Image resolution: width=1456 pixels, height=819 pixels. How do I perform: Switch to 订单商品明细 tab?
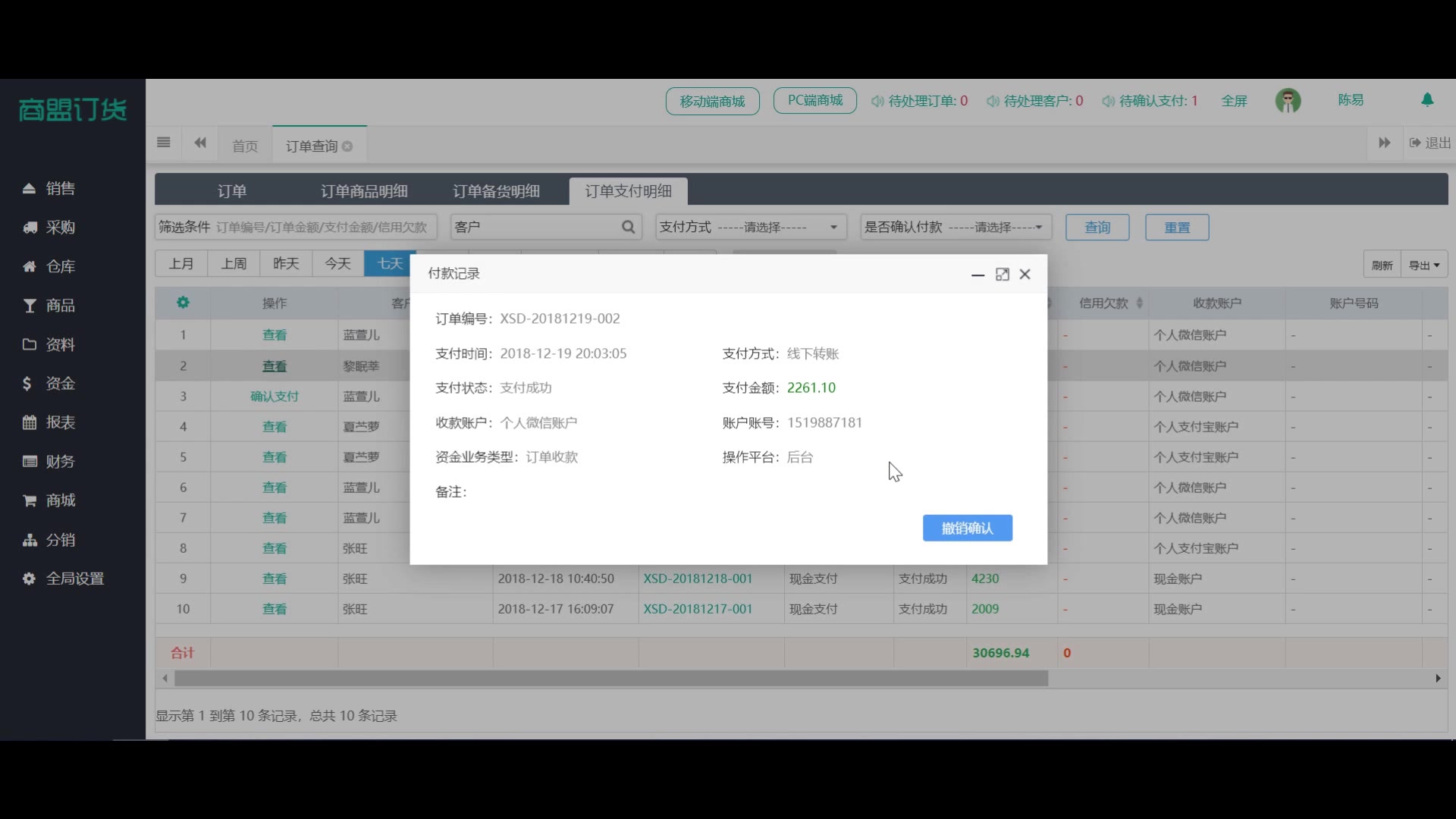point(364,191)
